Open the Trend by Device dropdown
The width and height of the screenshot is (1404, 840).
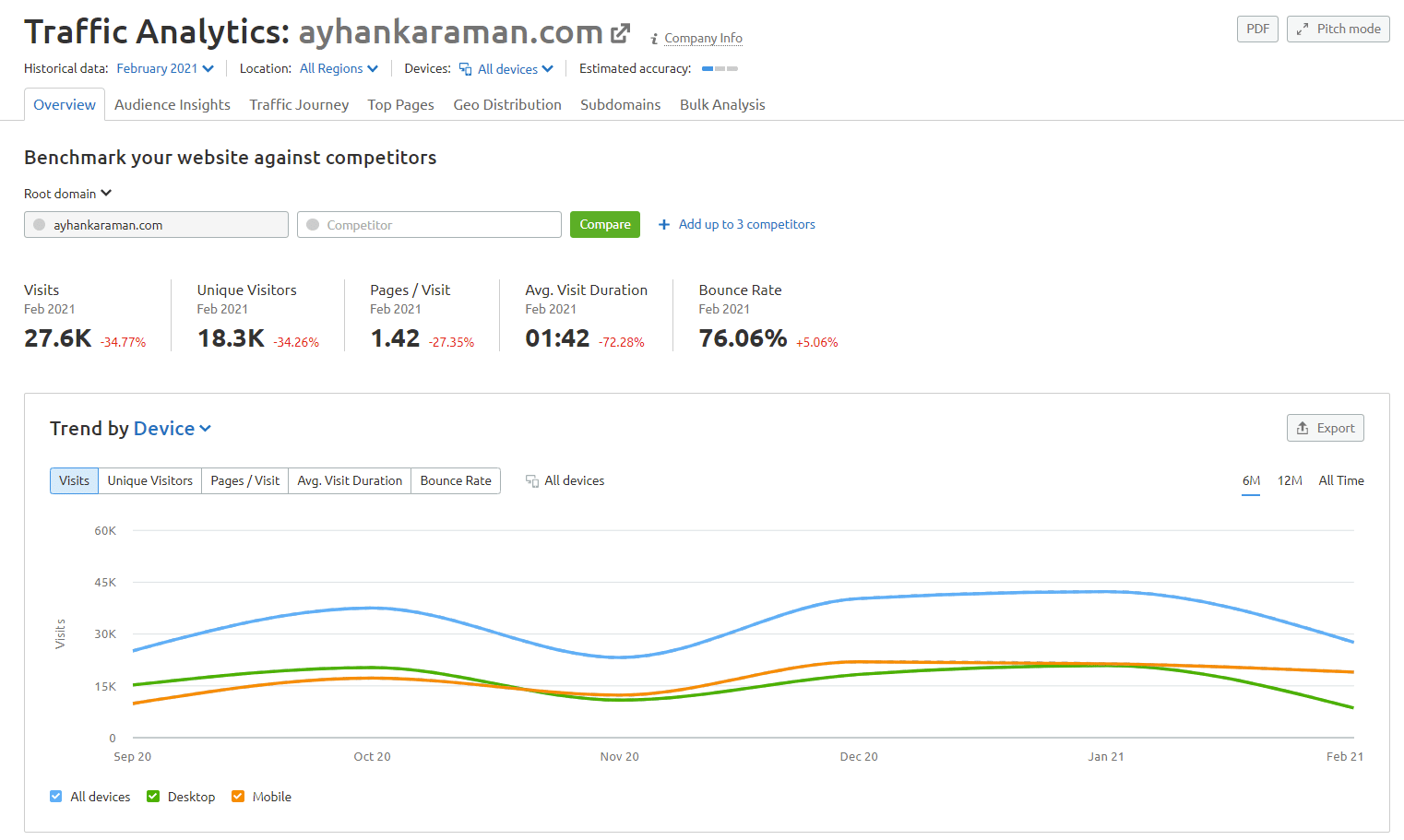click(x=173, y=429)
